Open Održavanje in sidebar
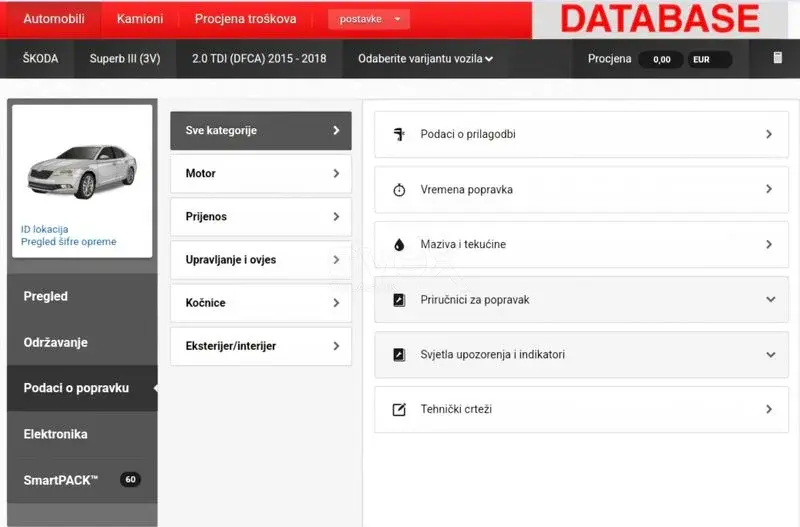Image resolution: width=800 pixels, height=527 pixels. [x=82, y=342]
